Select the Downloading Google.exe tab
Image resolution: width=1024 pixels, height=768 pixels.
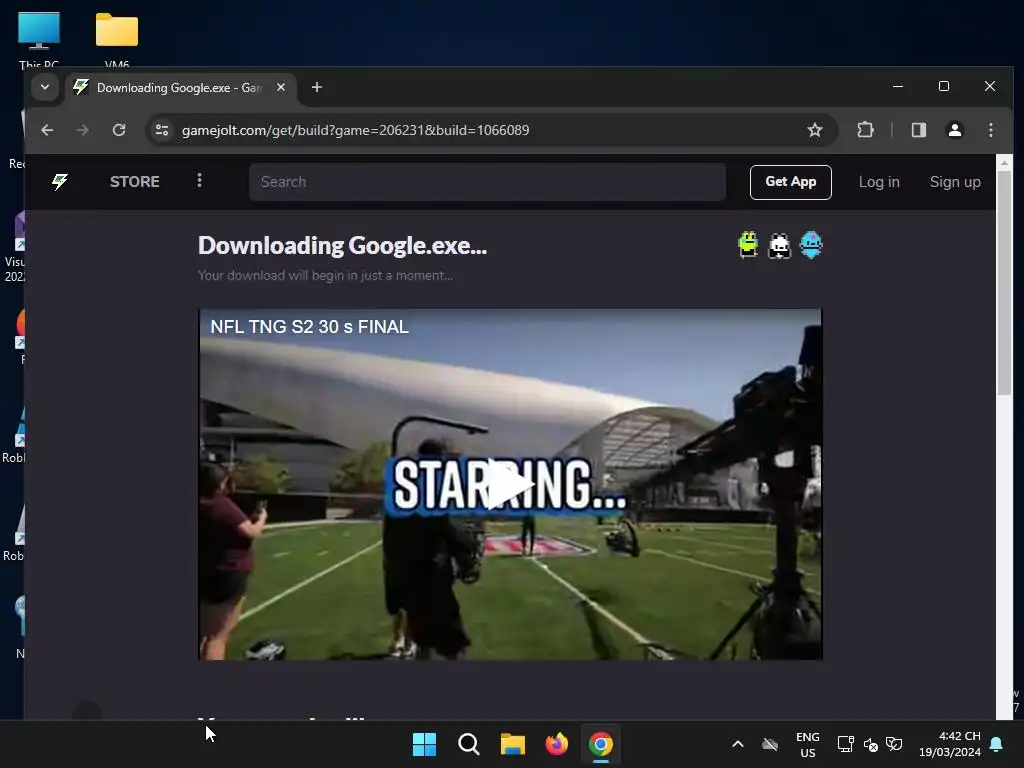point(179,88)
